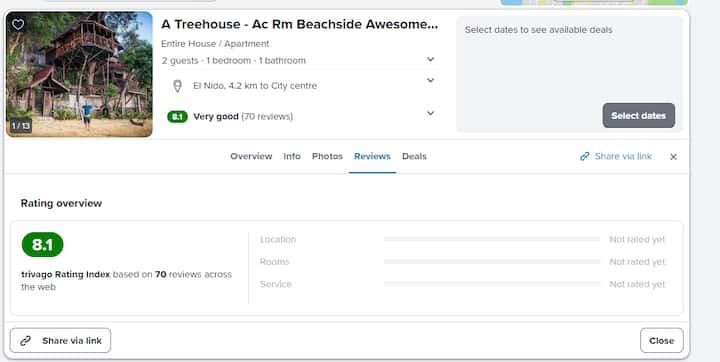Click the chain icon in bottom Share button
Viewport: 720px width, 362px height.
coord(26,340)
